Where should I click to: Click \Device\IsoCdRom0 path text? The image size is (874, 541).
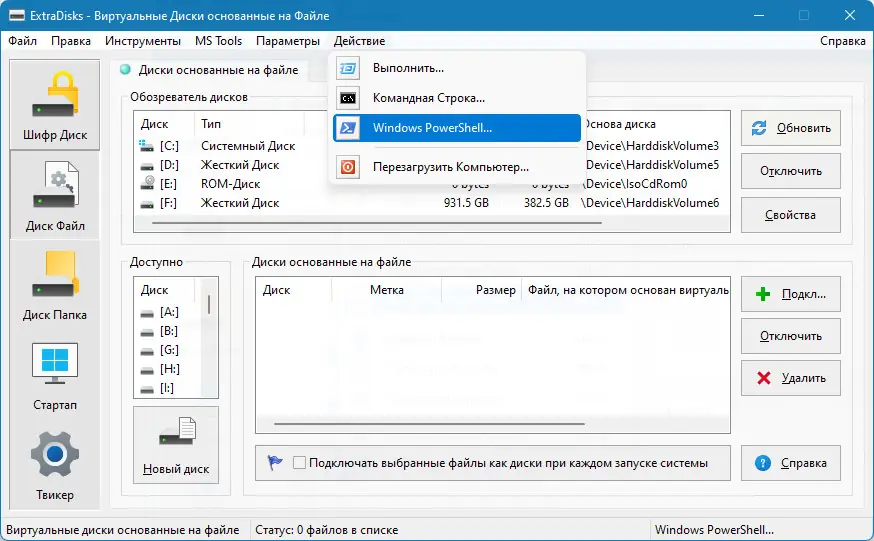click(635, 184)
